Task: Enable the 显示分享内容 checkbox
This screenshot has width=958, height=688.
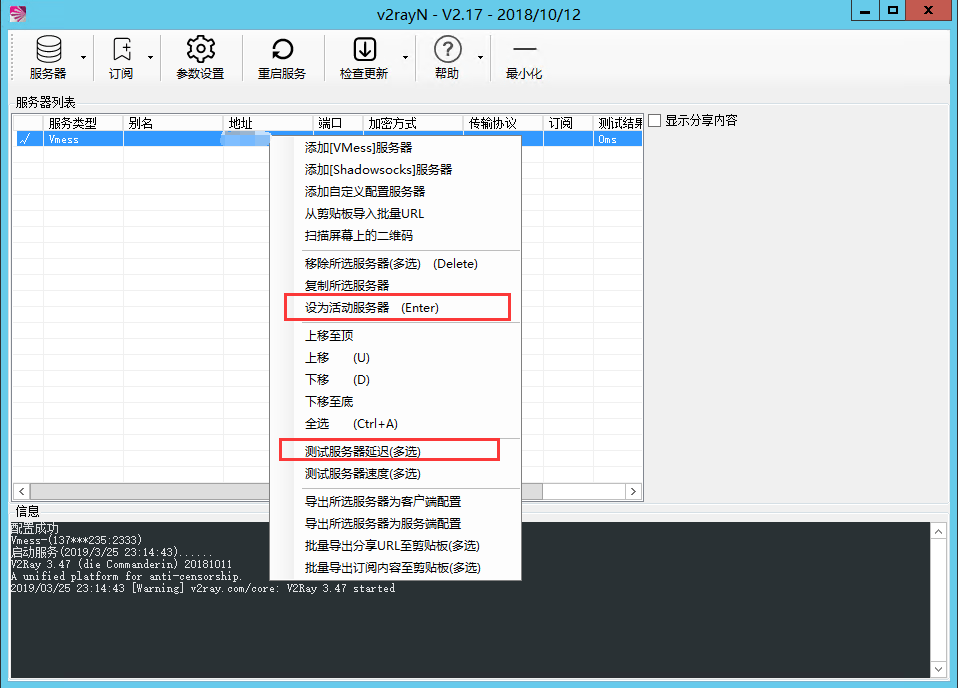Action: pyautogui.click(x=655, y=121)
